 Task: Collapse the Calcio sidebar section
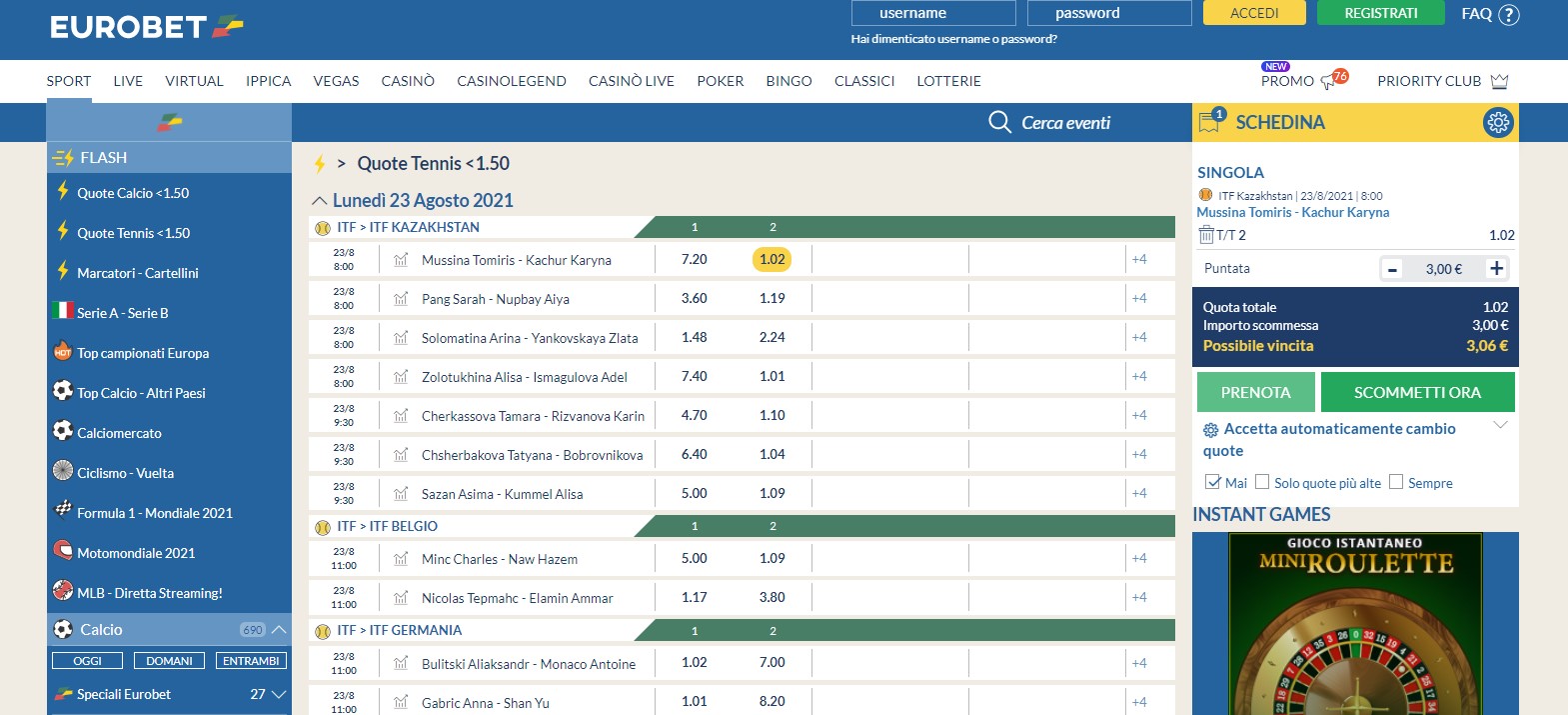pos(279,629)
